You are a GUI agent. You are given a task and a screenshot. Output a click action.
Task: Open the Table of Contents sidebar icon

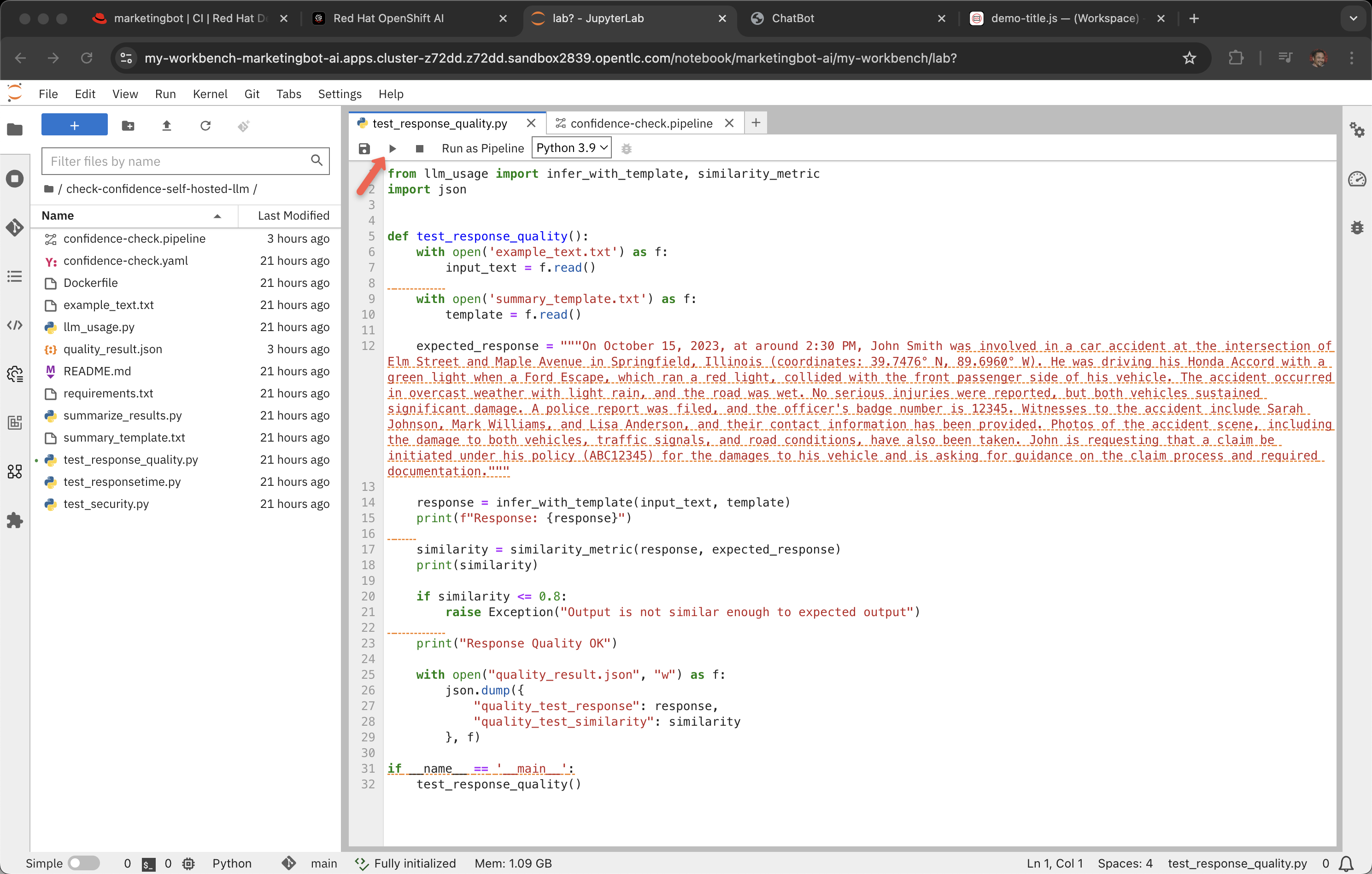coord(15,276)
